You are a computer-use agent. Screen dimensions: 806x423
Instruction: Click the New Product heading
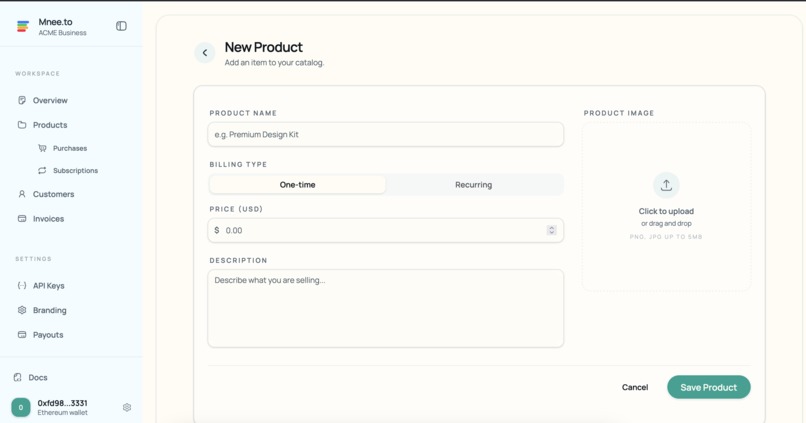click(264, 47)
